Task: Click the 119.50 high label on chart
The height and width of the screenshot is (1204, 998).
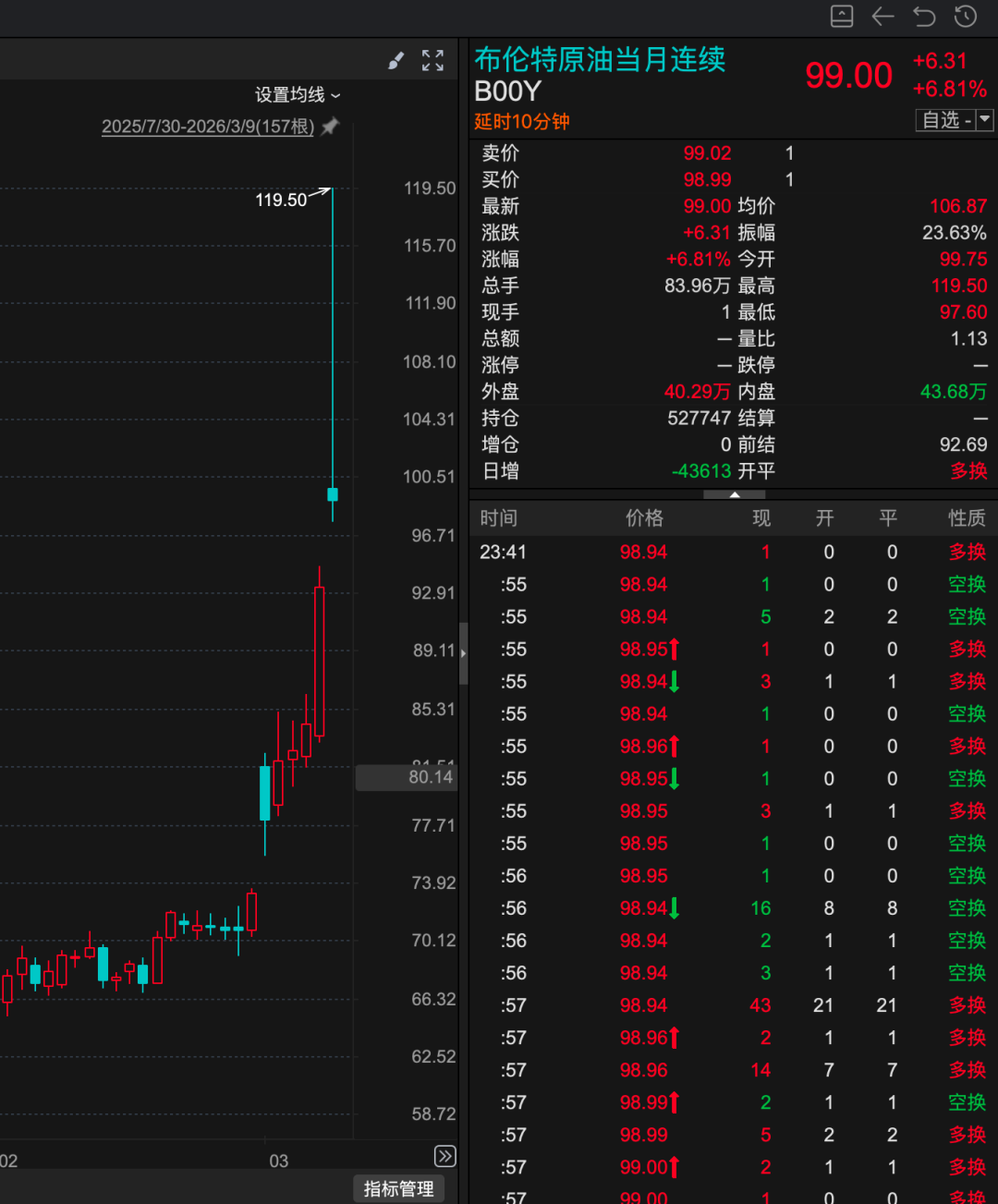Action: pos(281,200)
